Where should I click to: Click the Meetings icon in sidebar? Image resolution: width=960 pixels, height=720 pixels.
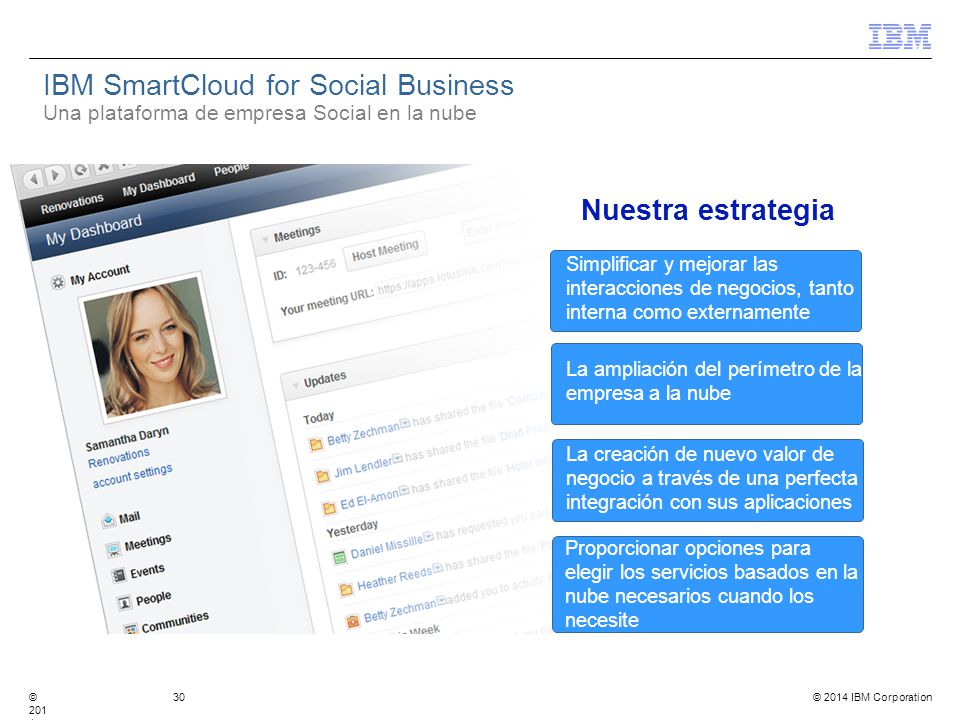[x=114, y=549]
